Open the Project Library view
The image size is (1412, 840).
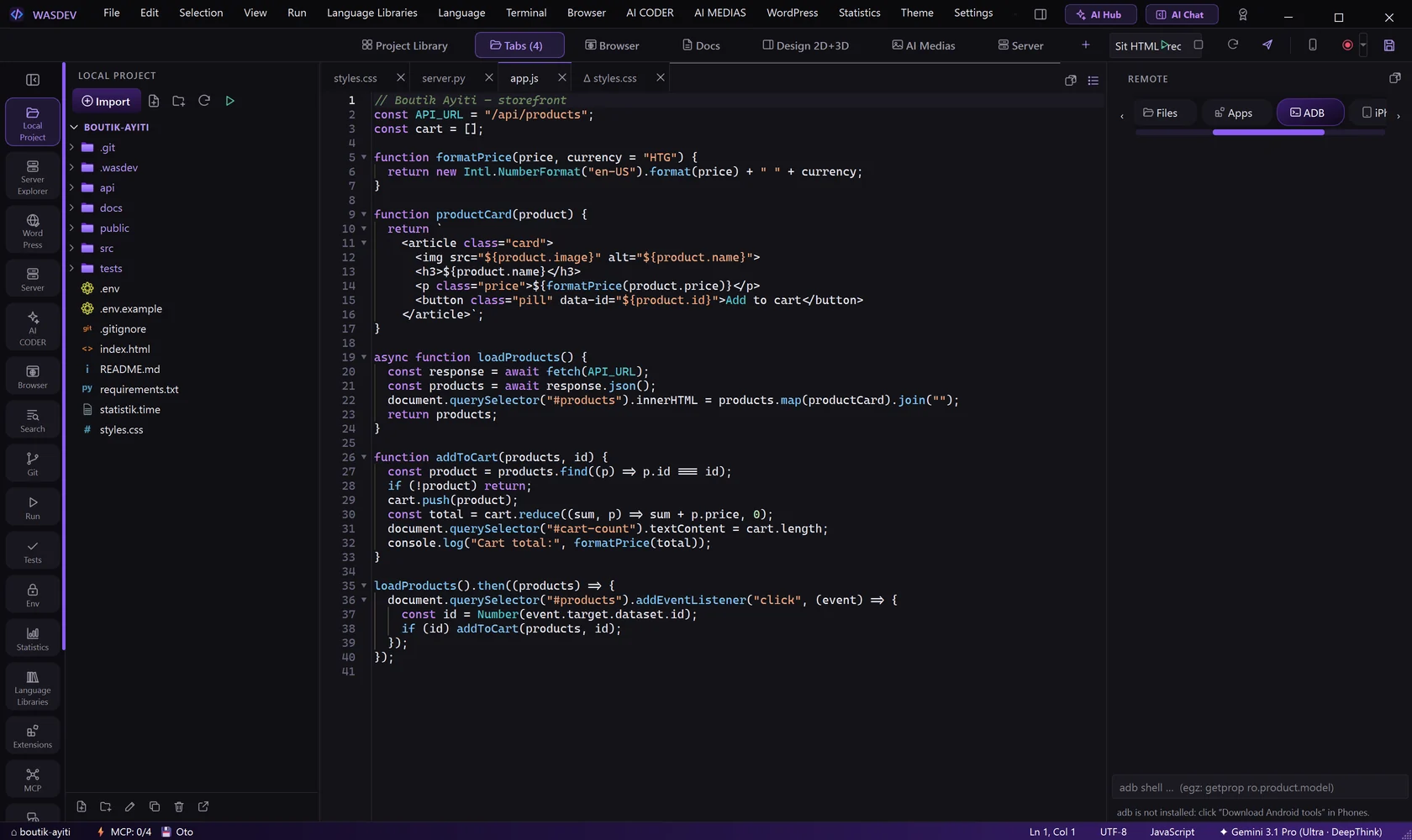pos(405,45)
